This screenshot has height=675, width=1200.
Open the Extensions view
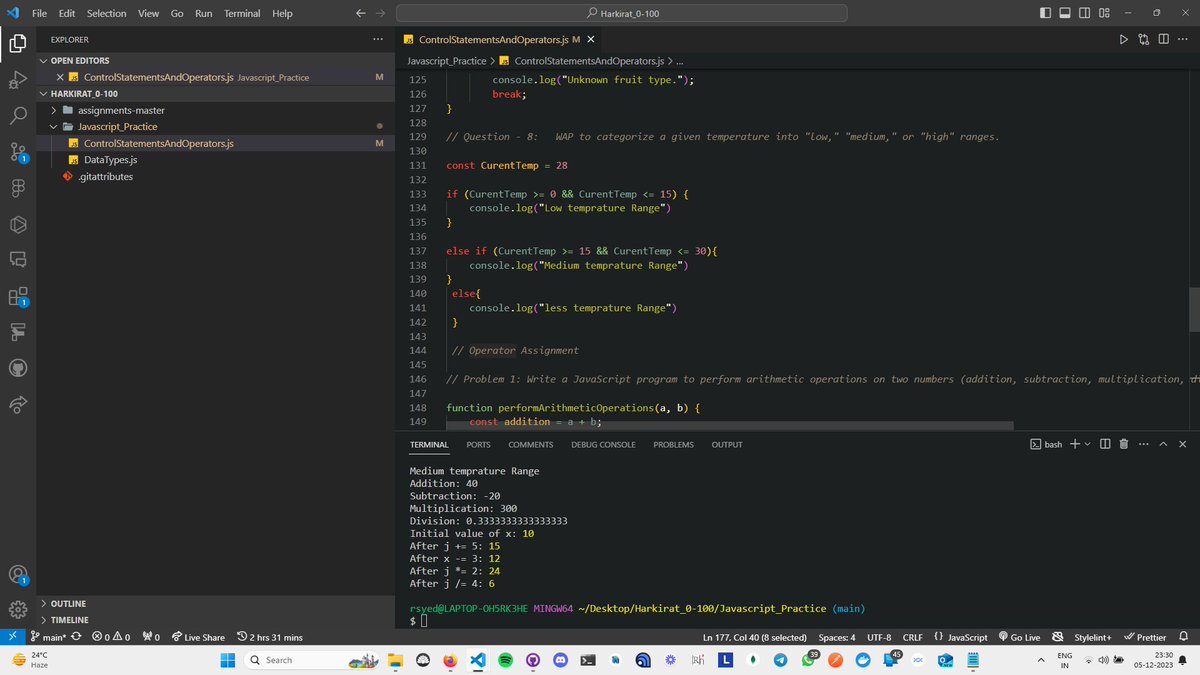coord(18,296)
